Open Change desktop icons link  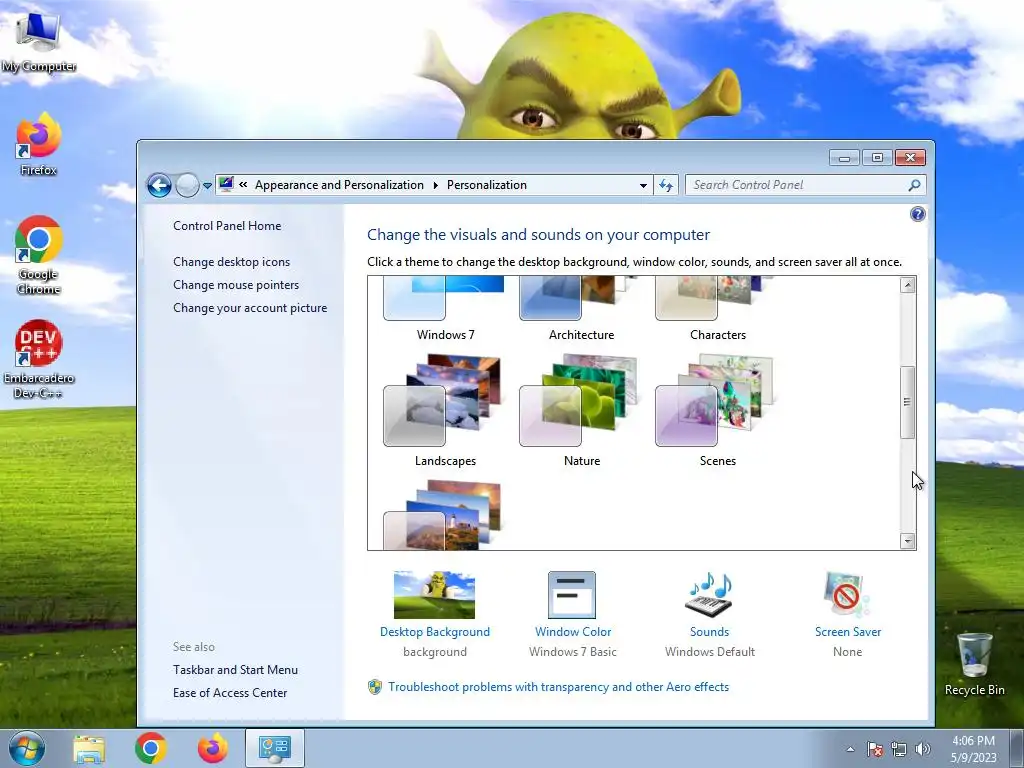[x=231, y=262]
